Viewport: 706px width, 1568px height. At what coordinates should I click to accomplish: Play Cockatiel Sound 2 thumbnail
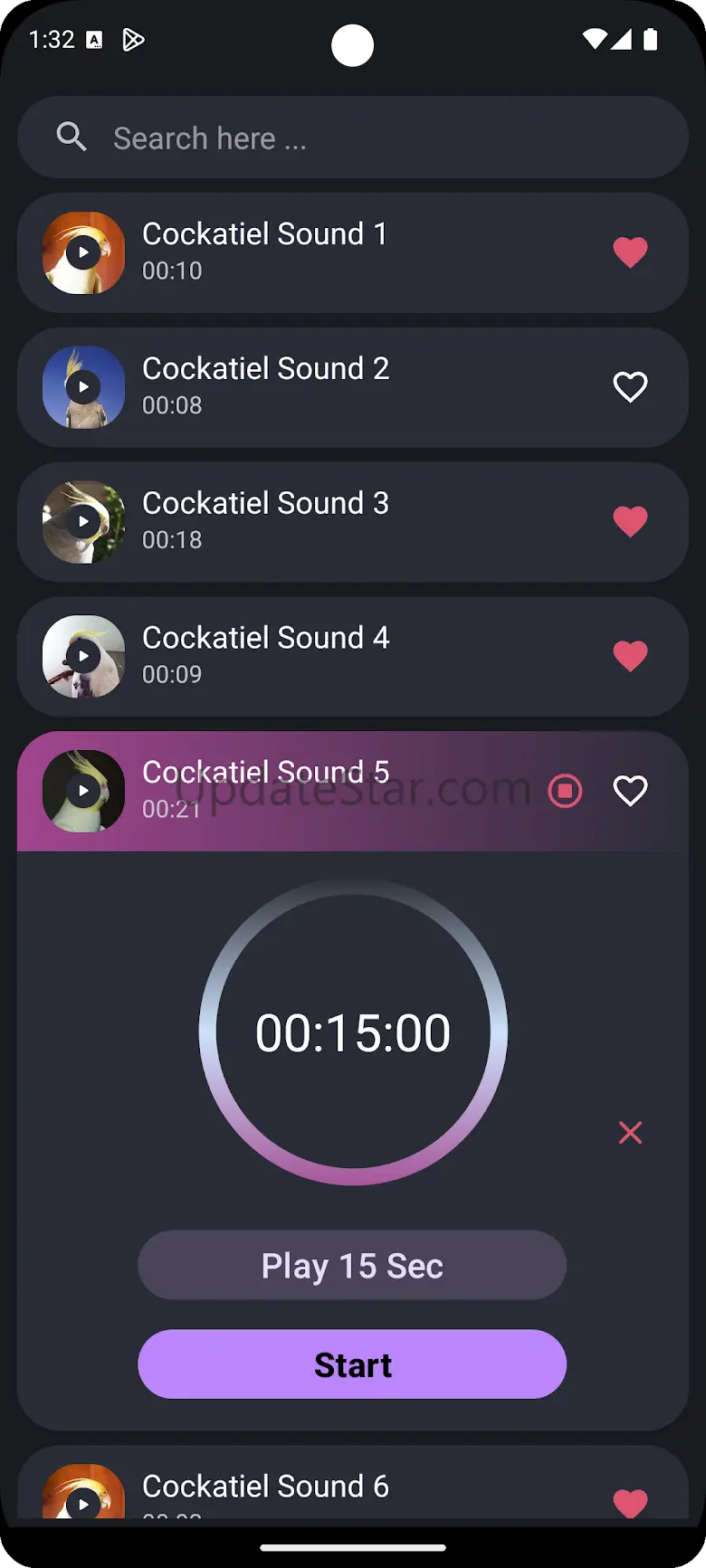click(x=83, y=387)
